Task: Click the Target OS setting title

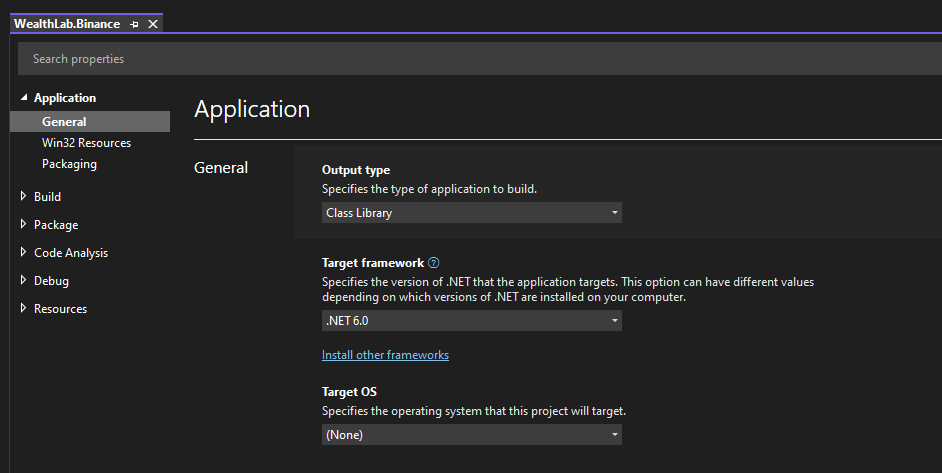Action: pos(349,392)
